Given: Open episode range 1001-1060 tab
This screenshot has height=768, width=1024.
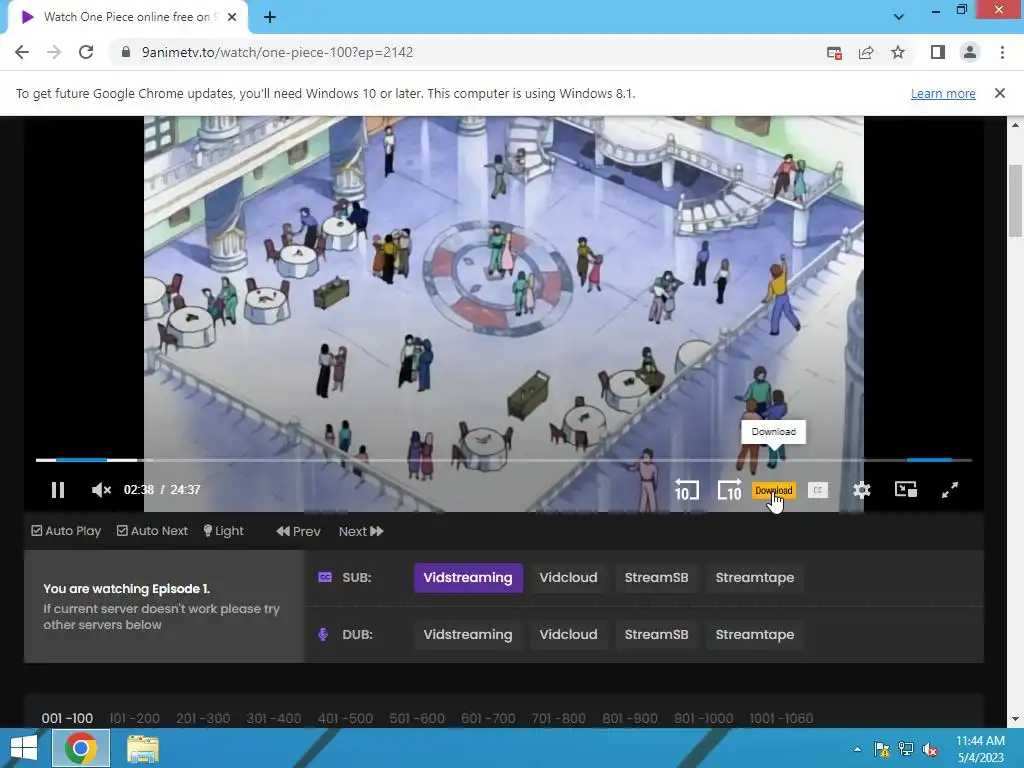Looking at the screenshot, I should point(781,718).
